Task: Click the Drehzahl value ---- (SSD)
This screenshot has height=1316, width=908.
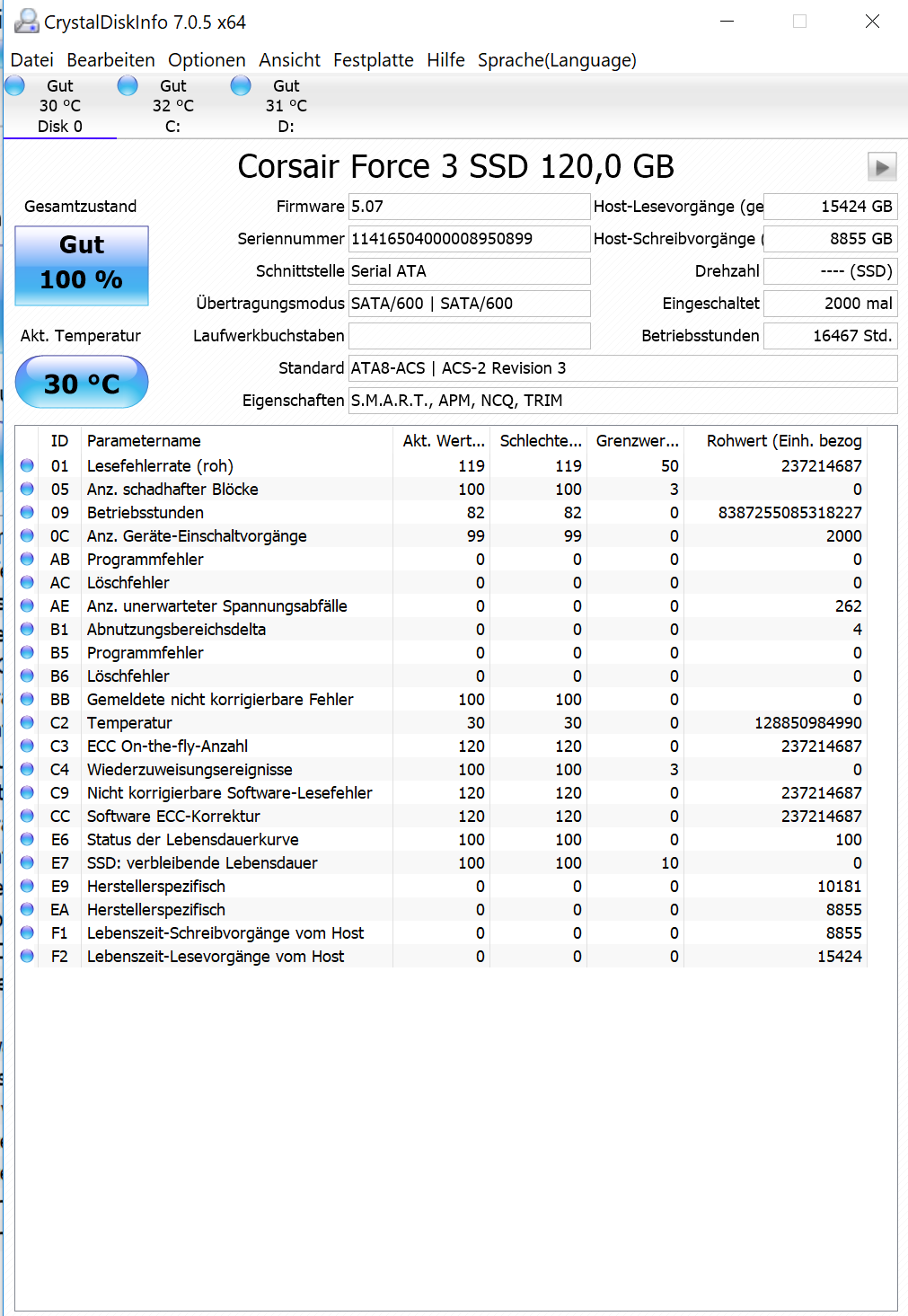Action: (x=831, y=271)
